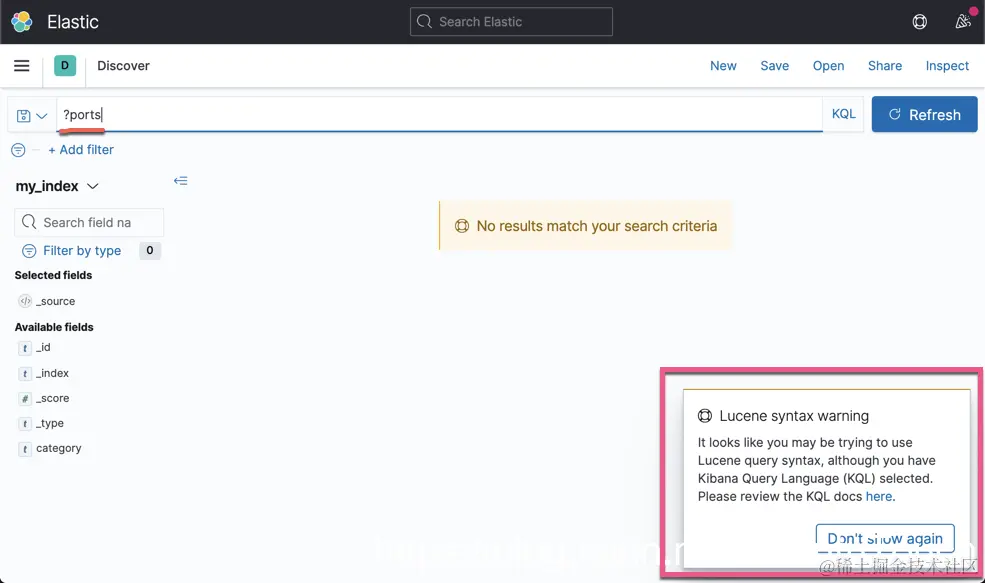
Task: Click the Lucene syntax warning icon
Action: pos(705,415)
